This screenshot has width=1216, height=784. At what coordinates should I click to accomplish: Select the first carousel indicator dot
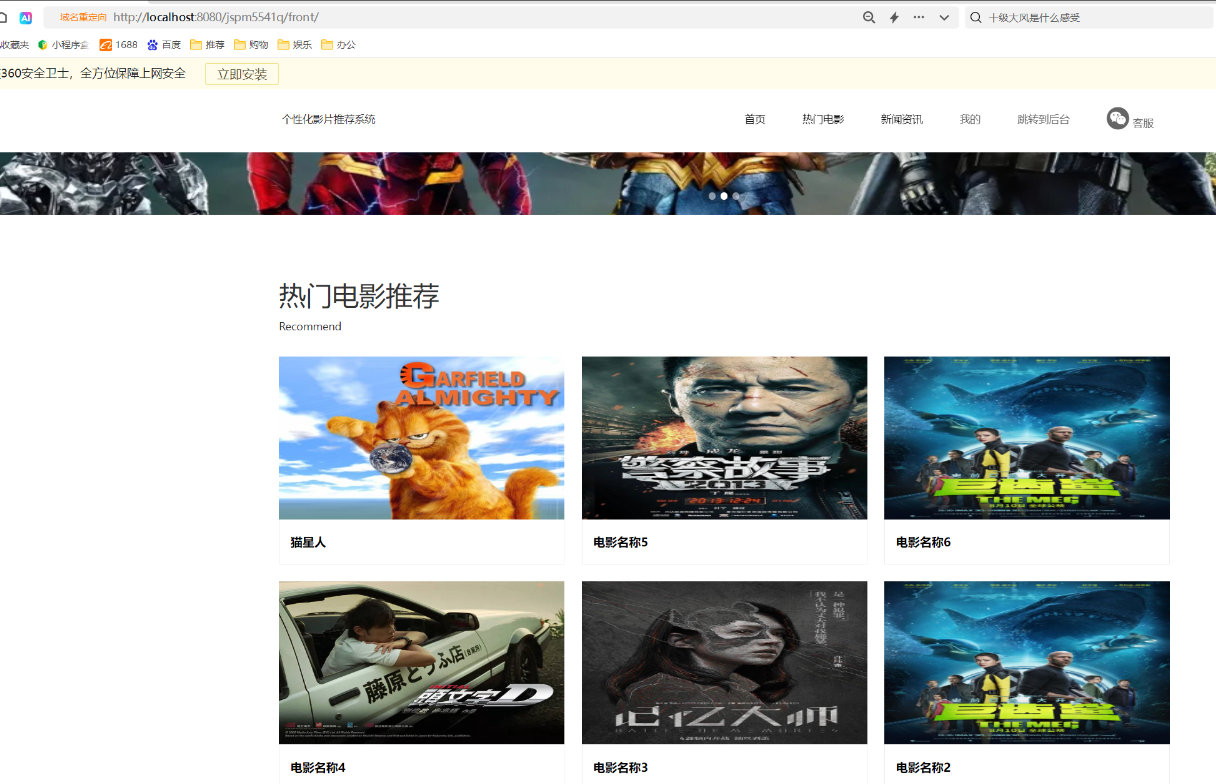coord(712,196)
